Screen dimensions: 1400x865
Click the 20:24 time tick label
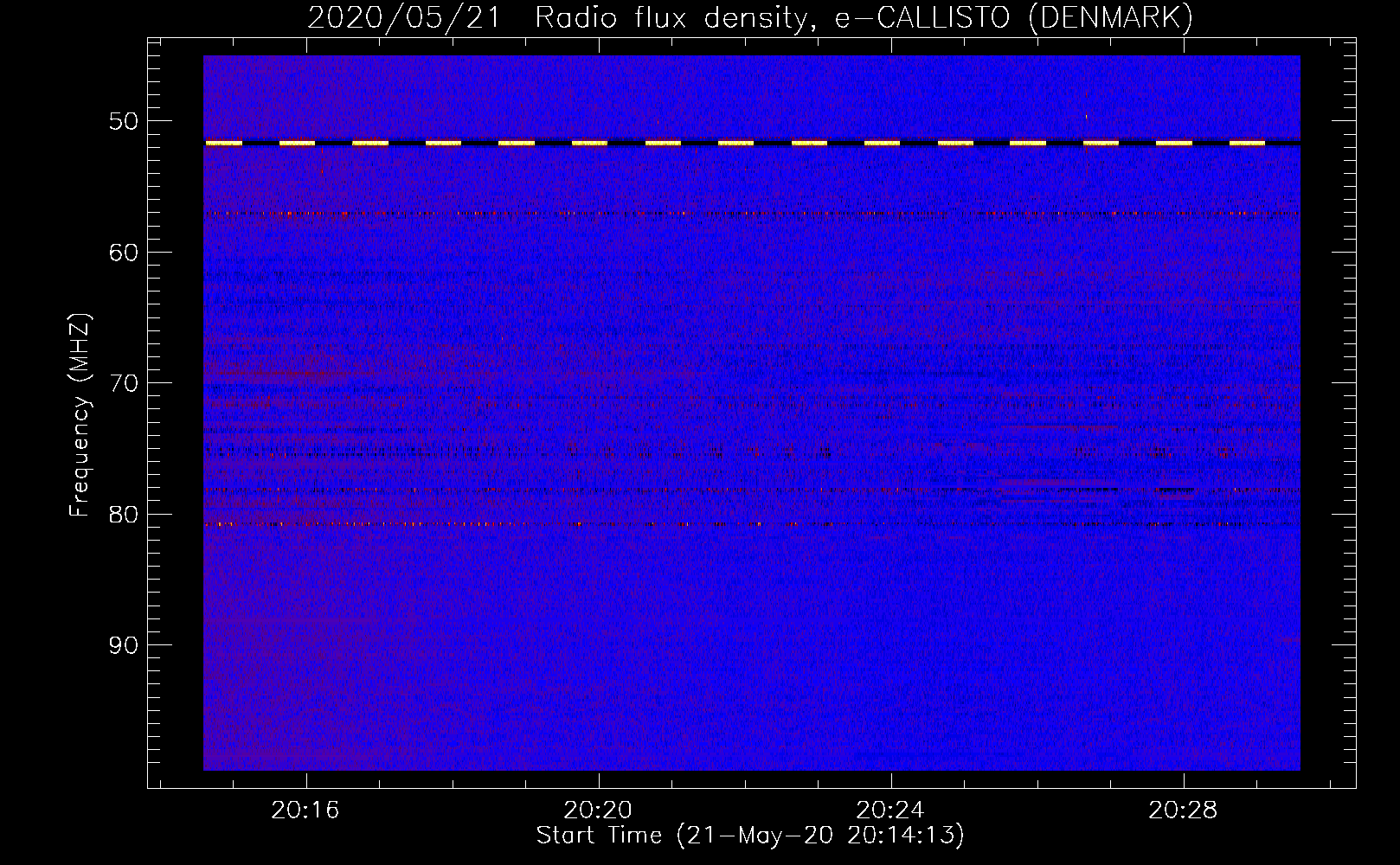[890, 810]
